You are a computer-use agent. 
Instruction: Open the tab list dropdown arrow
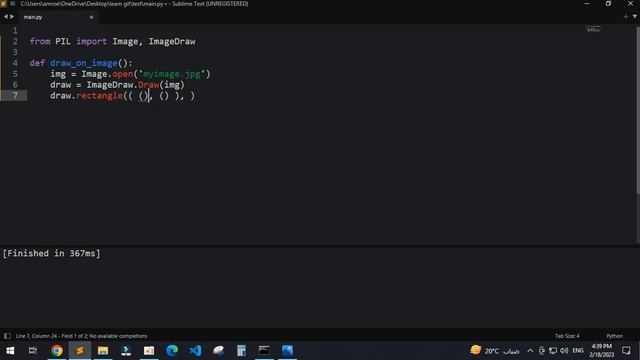635,17
